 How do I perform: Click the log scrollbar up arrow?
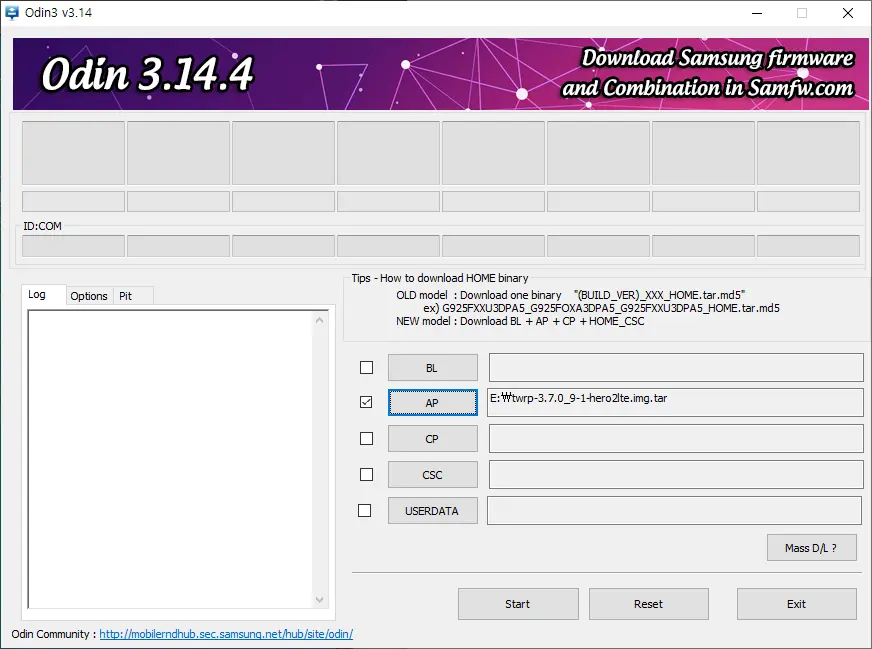(x=319, y=320)
